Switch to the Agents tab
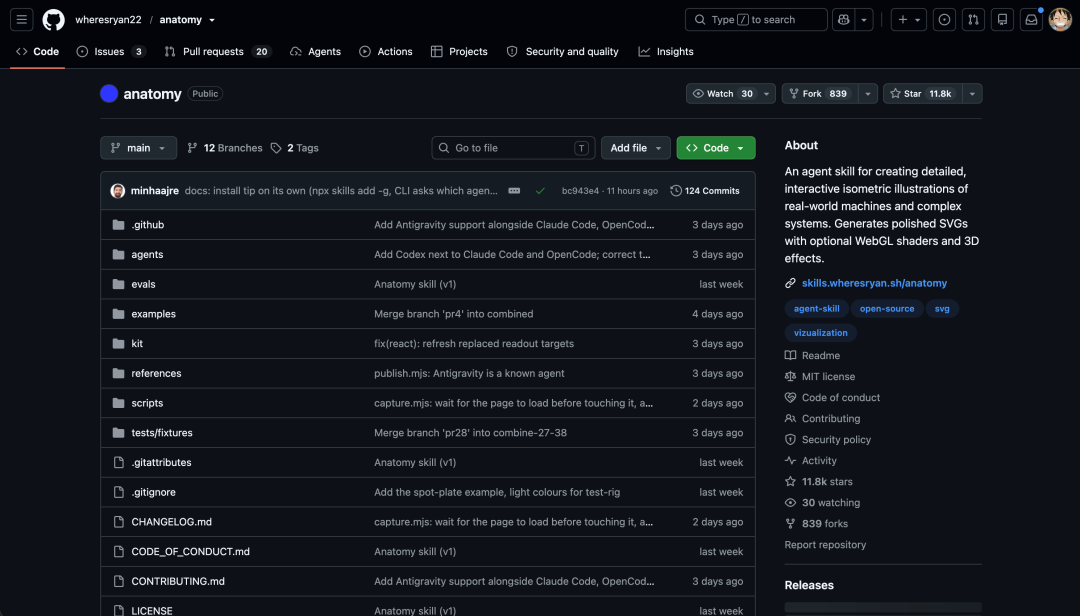The width and height of the screenshot is (1080, 616). tap(315, 52)
